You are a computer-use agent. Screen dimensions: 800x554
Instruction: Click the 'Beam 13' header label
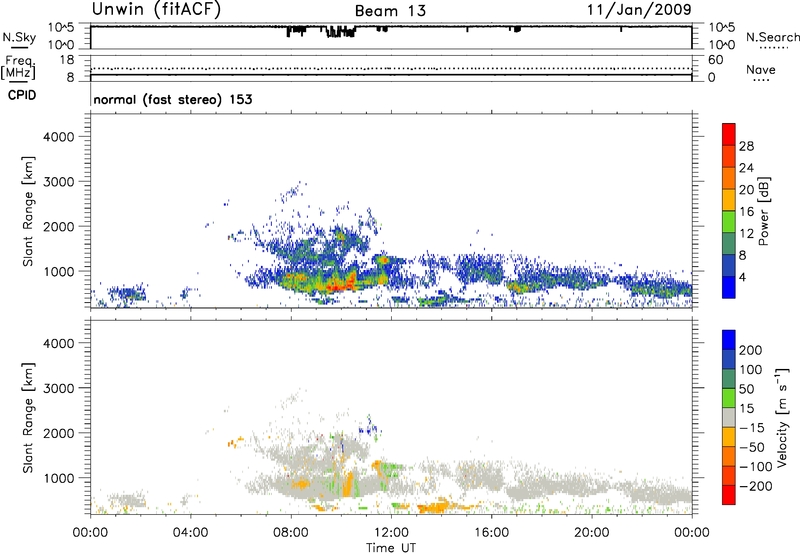pos(390,11)
